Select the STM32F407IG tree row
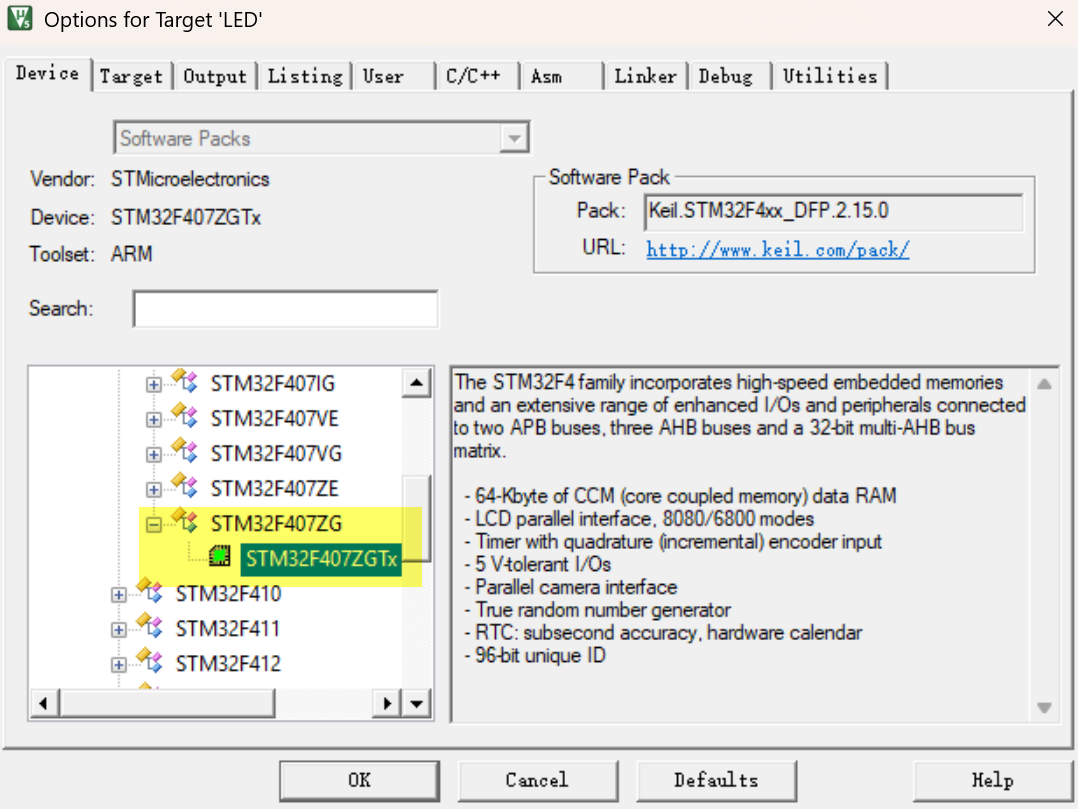Image resolution: width=1078 pixels, height=809 pixels. click(272, 384)
